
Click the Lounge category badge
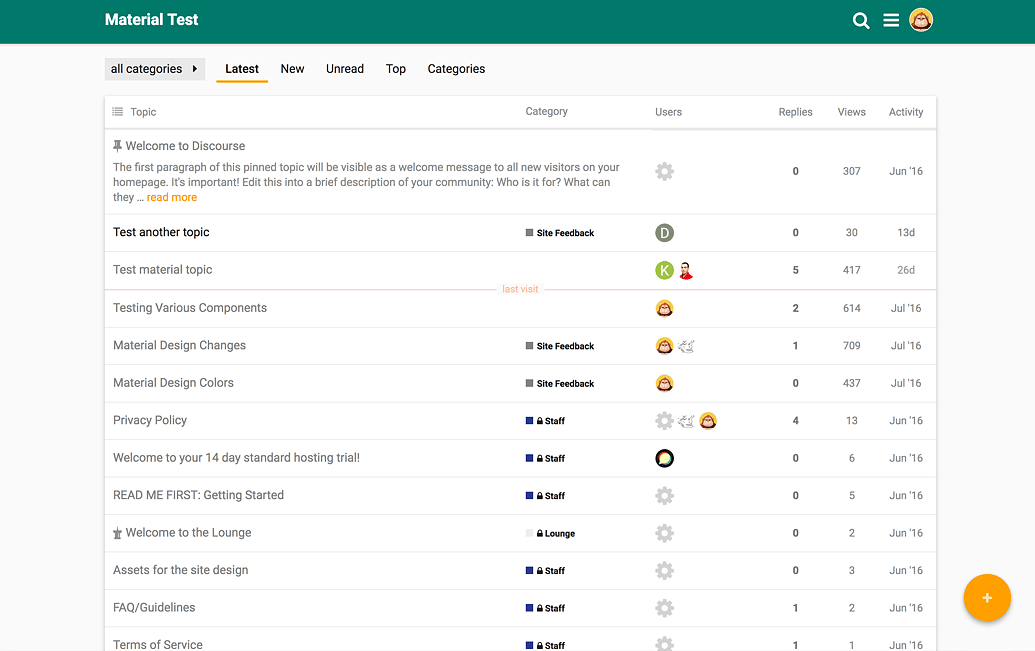pyautogui.click(x=555, y=534)
